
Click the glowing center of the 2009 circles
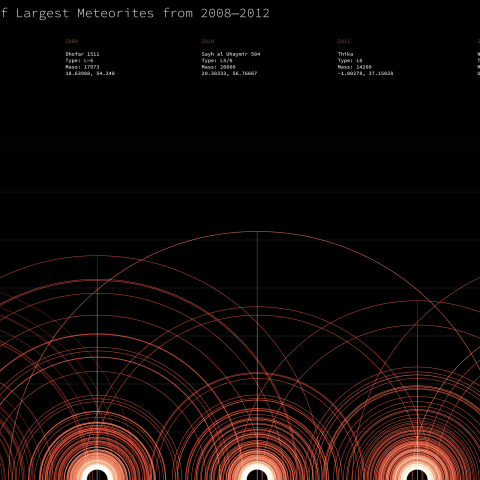coord(97,474)
